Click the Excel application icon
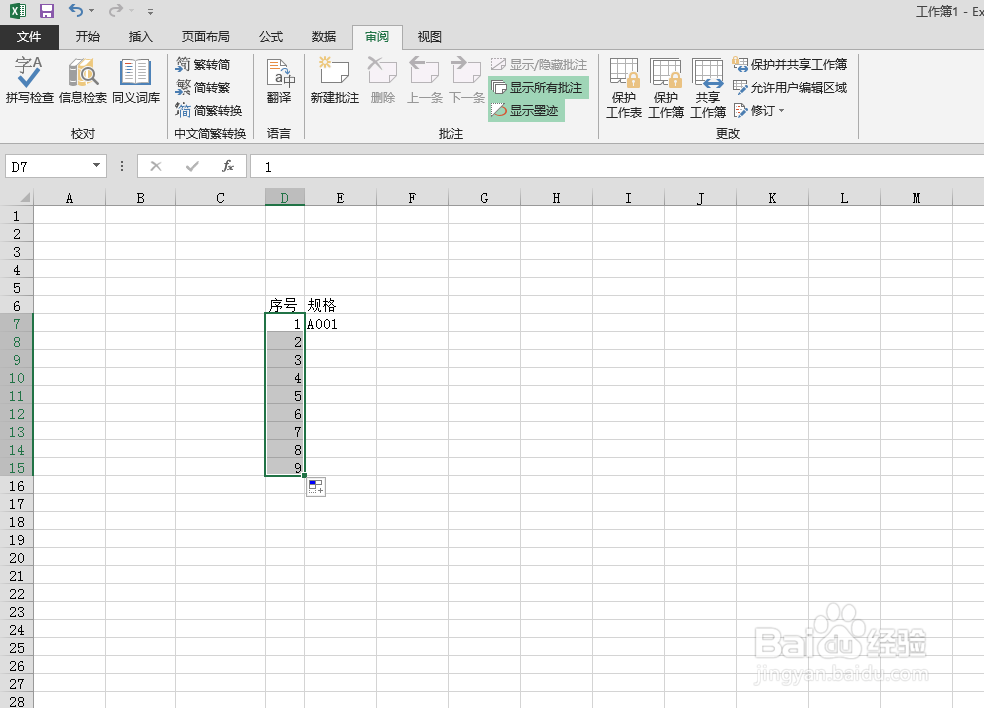 [18, 11]
